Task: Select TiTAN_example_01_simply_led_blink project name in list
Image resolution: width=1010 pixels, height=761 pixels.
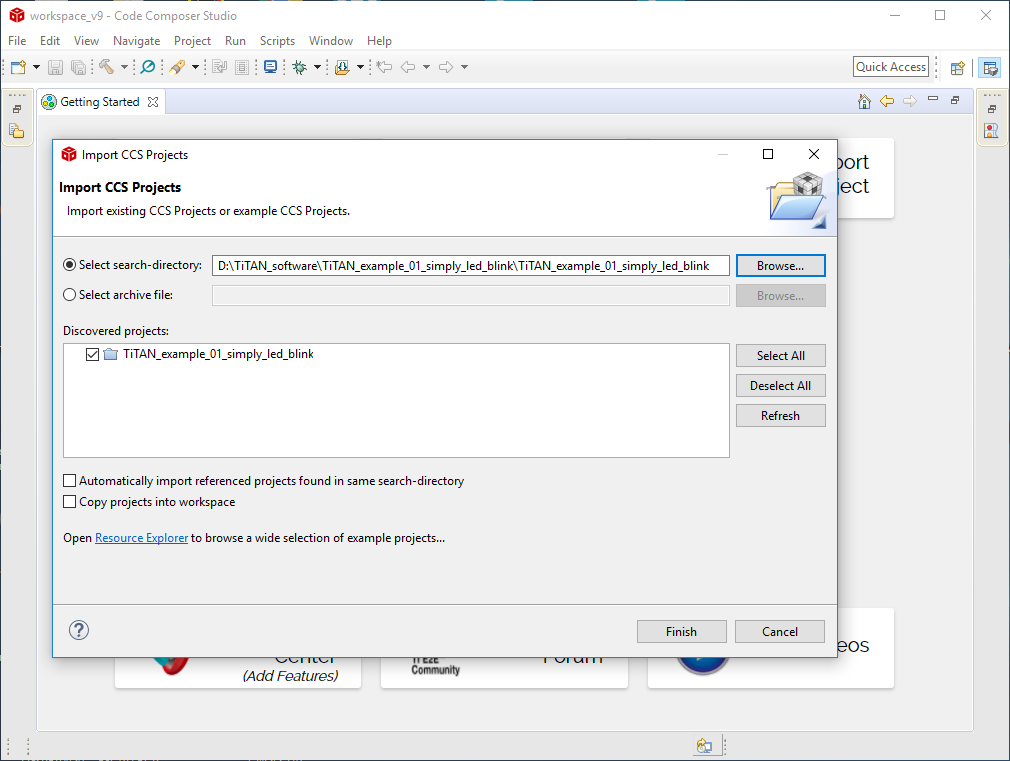Action: click(x=218, y=354)
